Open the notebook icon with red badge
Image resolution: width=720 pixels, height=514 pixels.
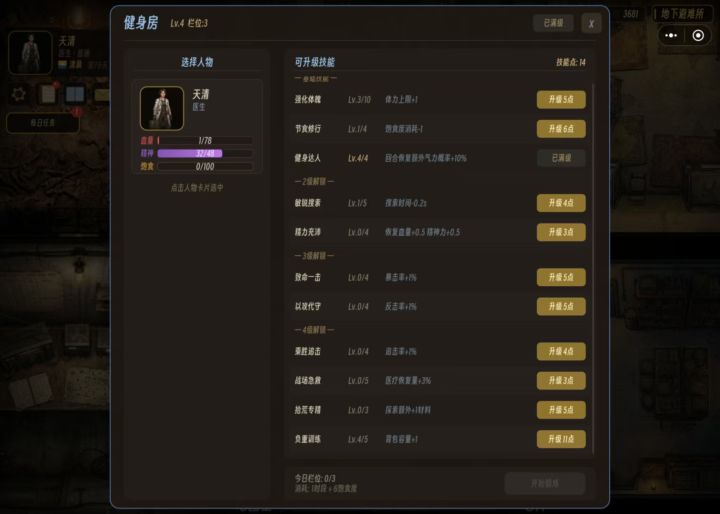48,94
